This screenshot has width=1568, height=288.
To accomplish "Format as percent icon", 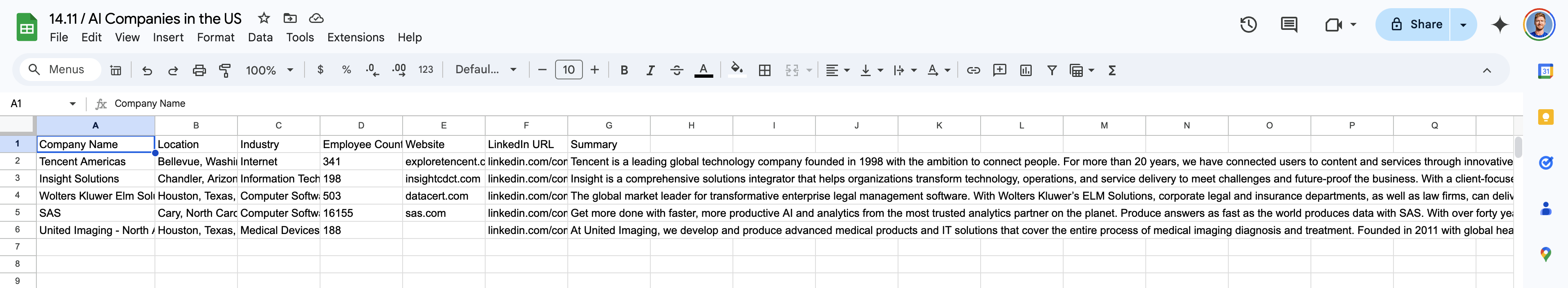I will tap(346, 70).
